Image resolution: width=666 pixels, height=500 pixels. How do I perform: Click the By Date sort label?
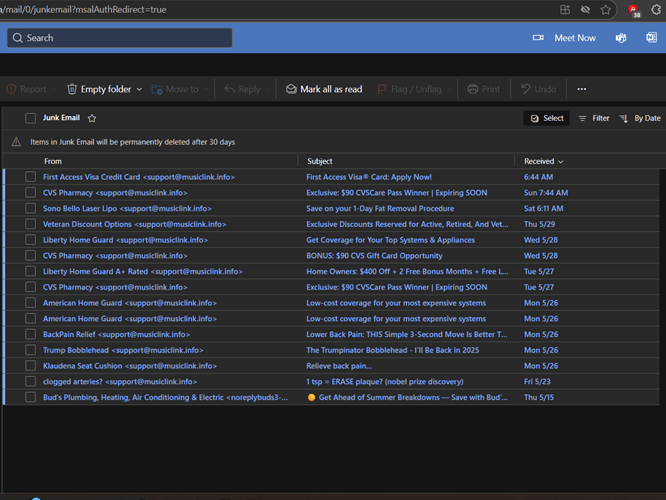(647, 118)
